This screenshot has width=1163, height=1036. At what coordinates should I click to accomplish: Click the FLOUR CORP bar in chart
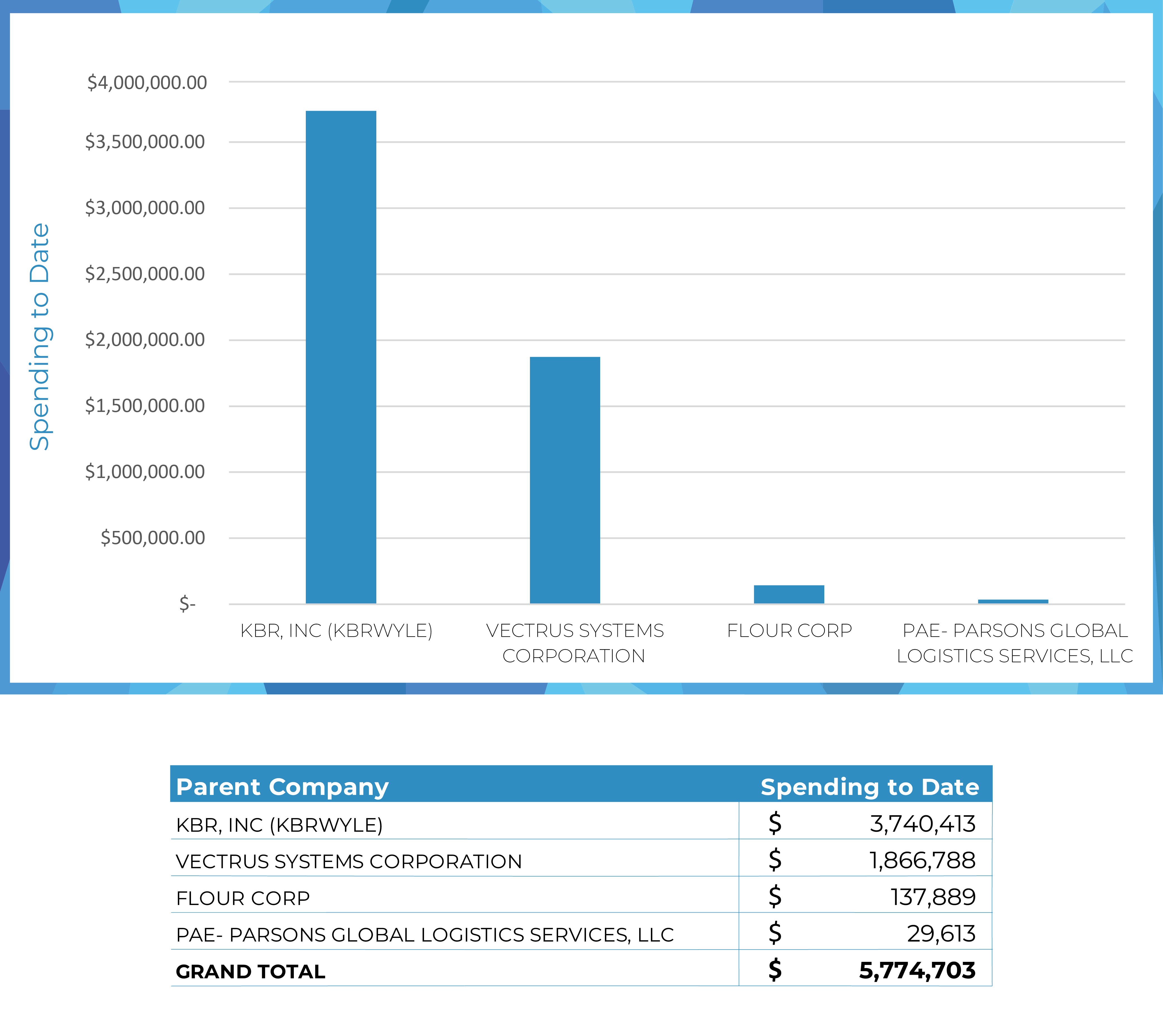pyautogui.click(x=789, y=594)
